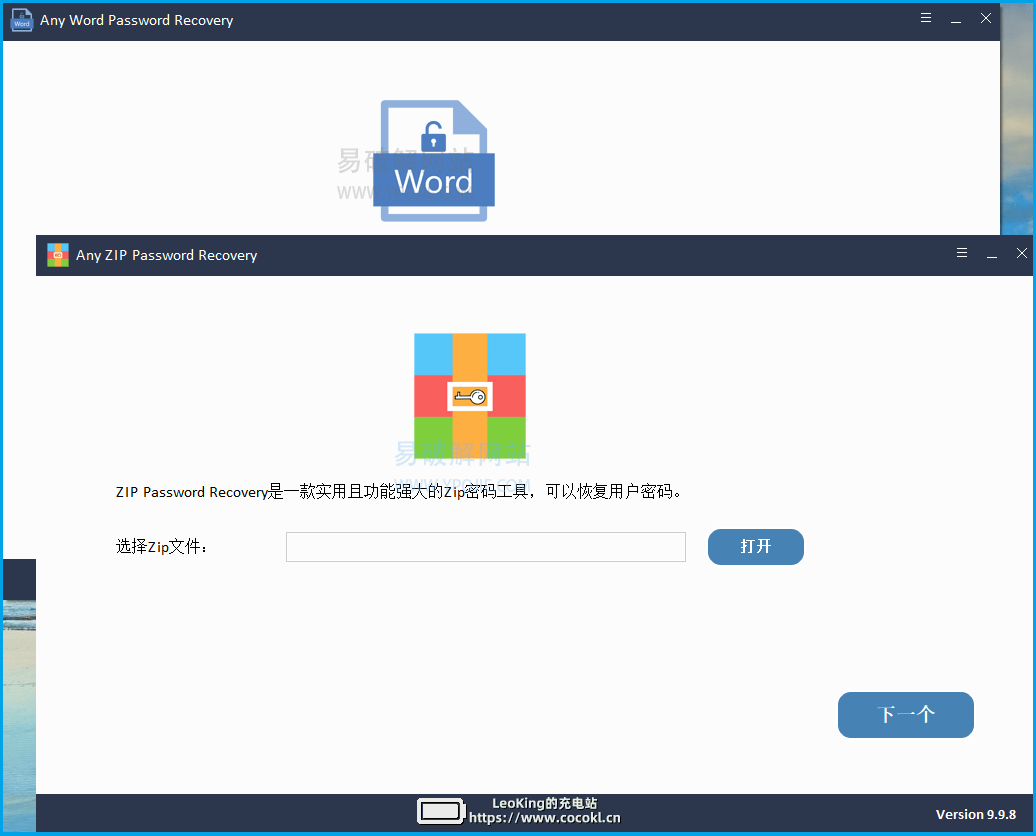Click the Word app icon in title bar

click(x=22, y=20)
